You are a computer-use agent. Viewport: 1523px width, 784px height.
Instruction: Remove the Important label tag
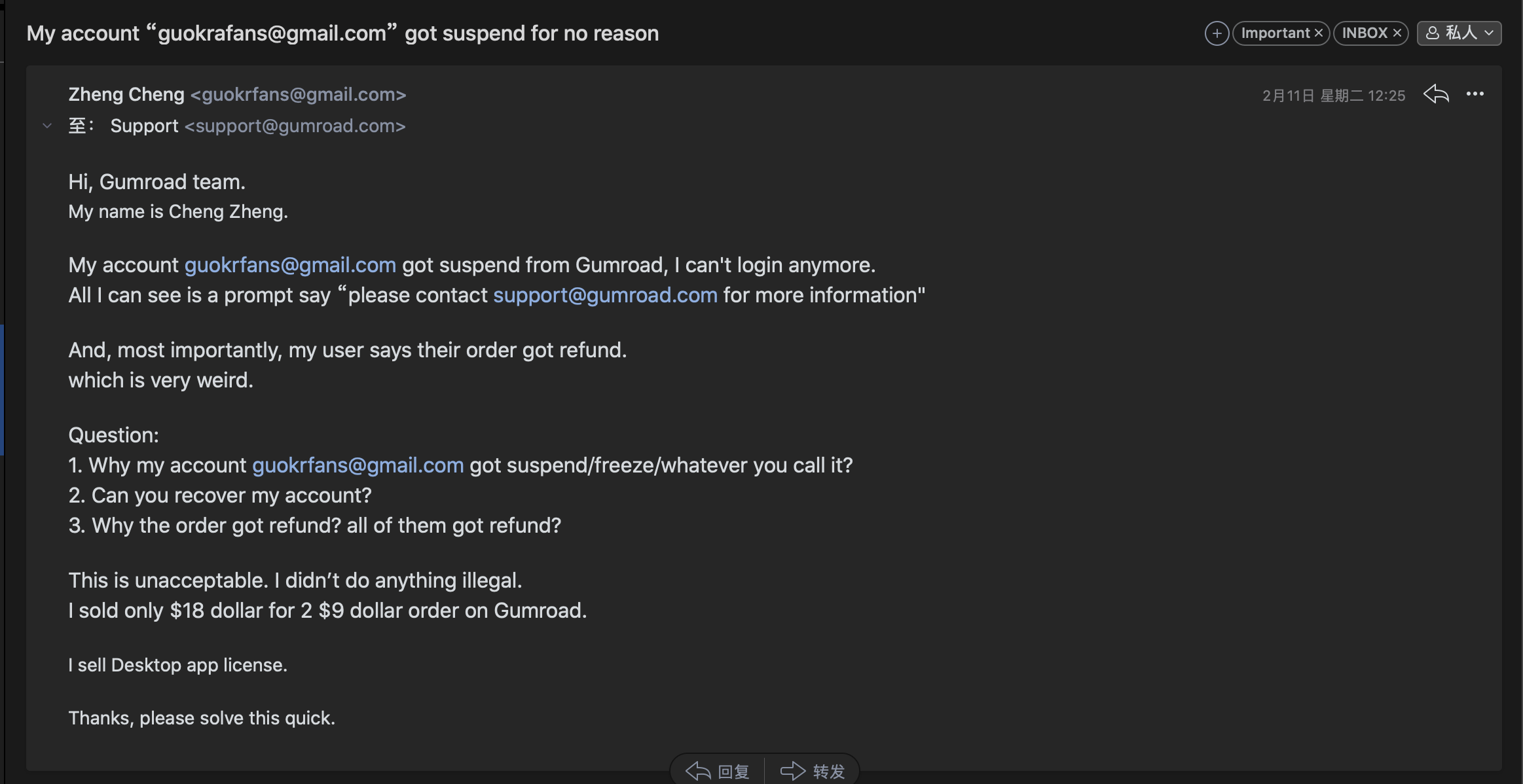[x=1319, y=33]
